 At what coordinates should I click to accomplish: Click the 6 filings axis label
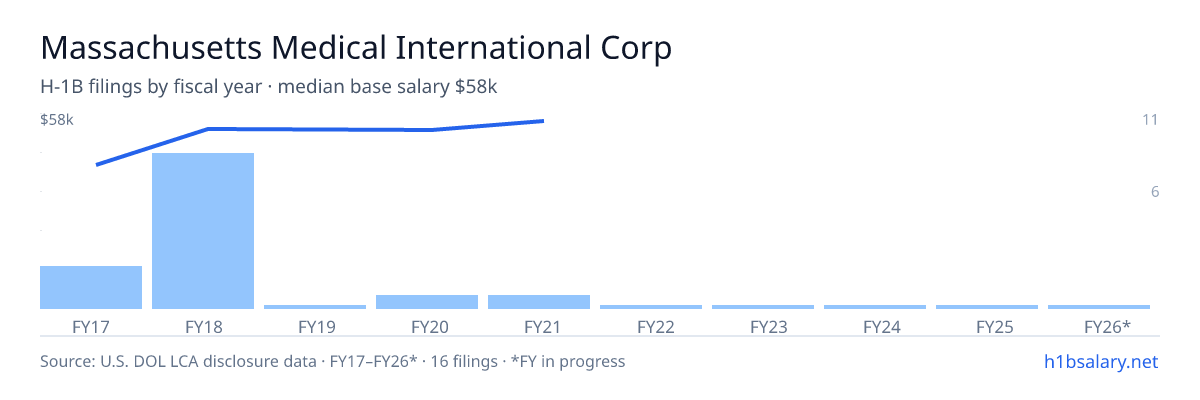[1154, 192]
